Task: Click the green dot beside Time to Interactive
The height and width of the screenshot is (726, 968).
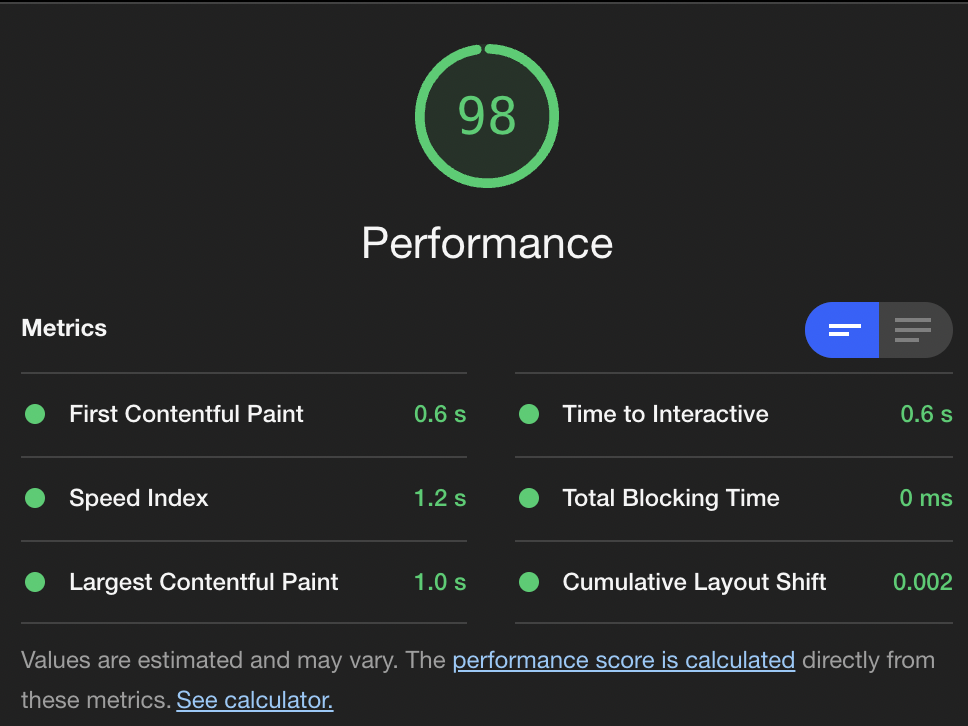Action: pyautogui.click(x=529, y=414)
